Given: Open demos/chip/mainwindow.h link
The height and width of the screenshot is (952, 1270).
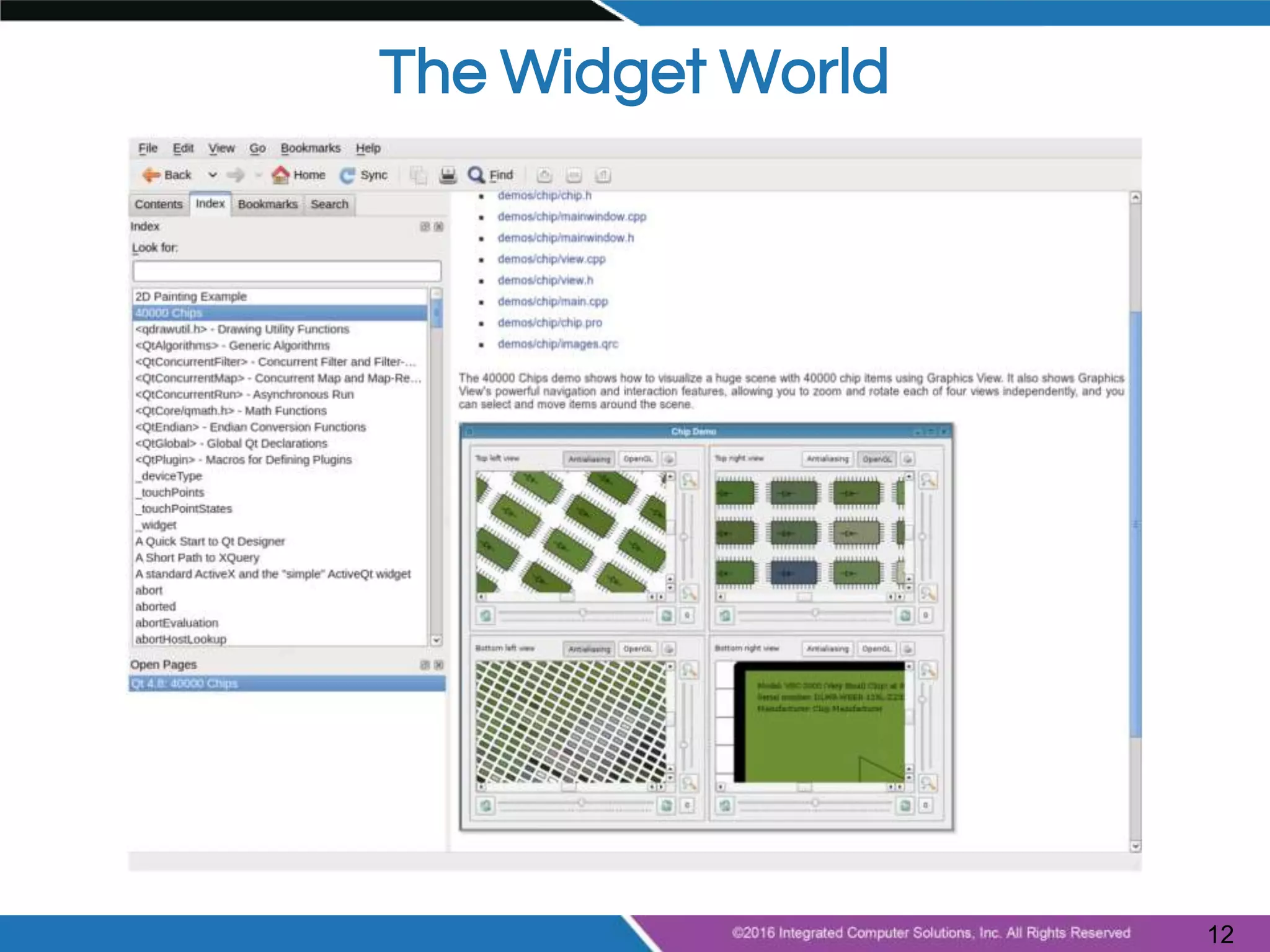Looking at the screenshot, I should tap(566, 238).
